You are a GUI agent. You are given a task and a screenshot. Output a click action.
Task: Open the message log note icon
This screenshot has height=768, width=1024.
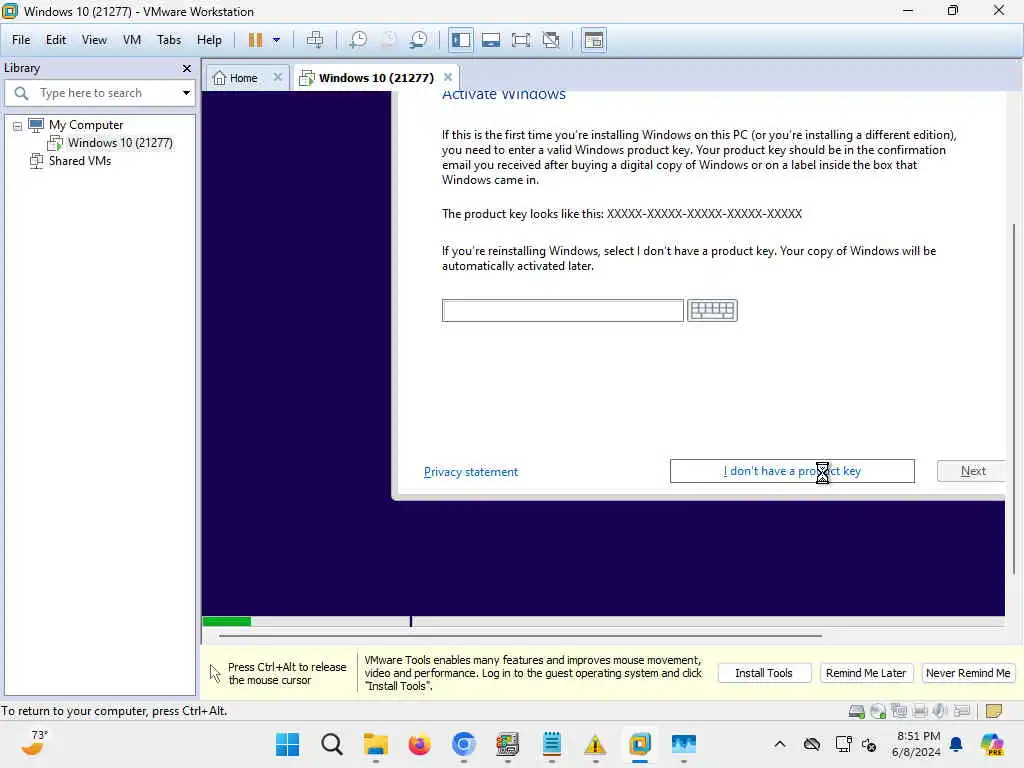[x=994, y=711]
